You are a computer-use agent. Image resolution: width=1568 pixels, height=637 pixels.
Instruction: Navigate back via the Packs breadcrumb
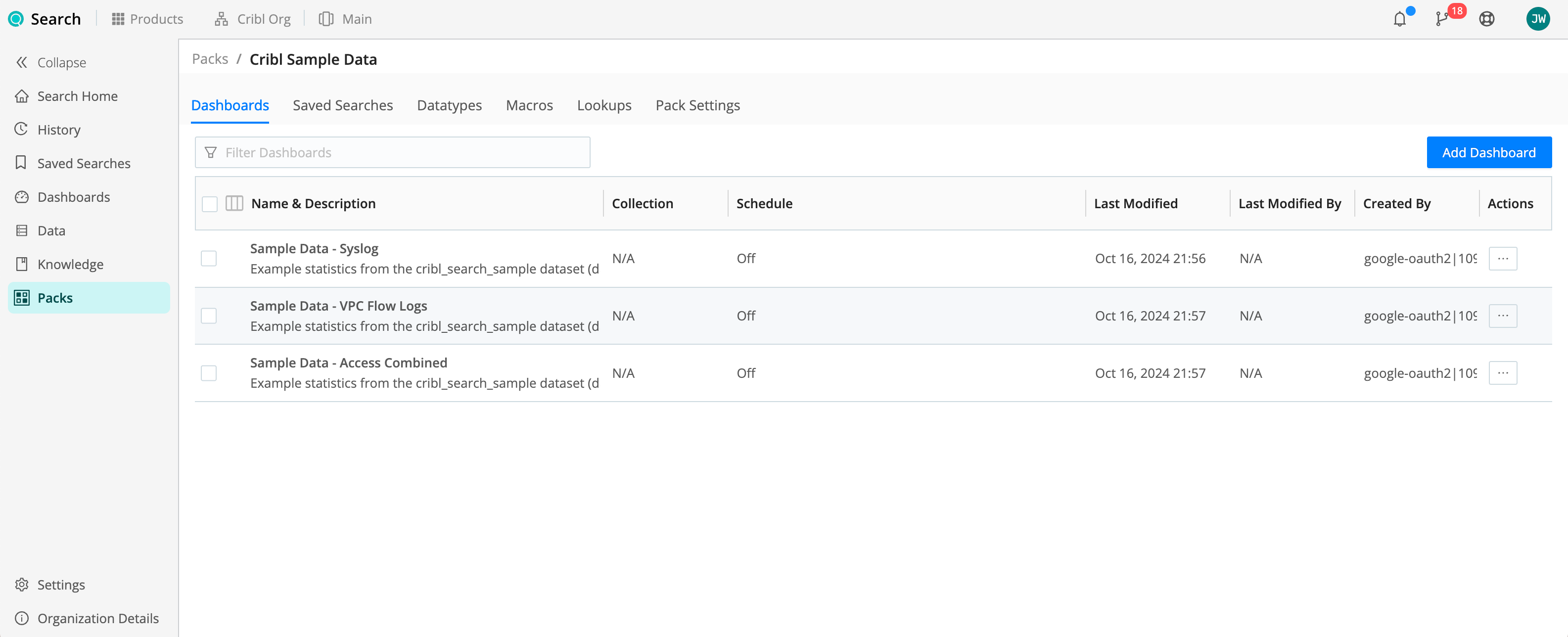209,58
